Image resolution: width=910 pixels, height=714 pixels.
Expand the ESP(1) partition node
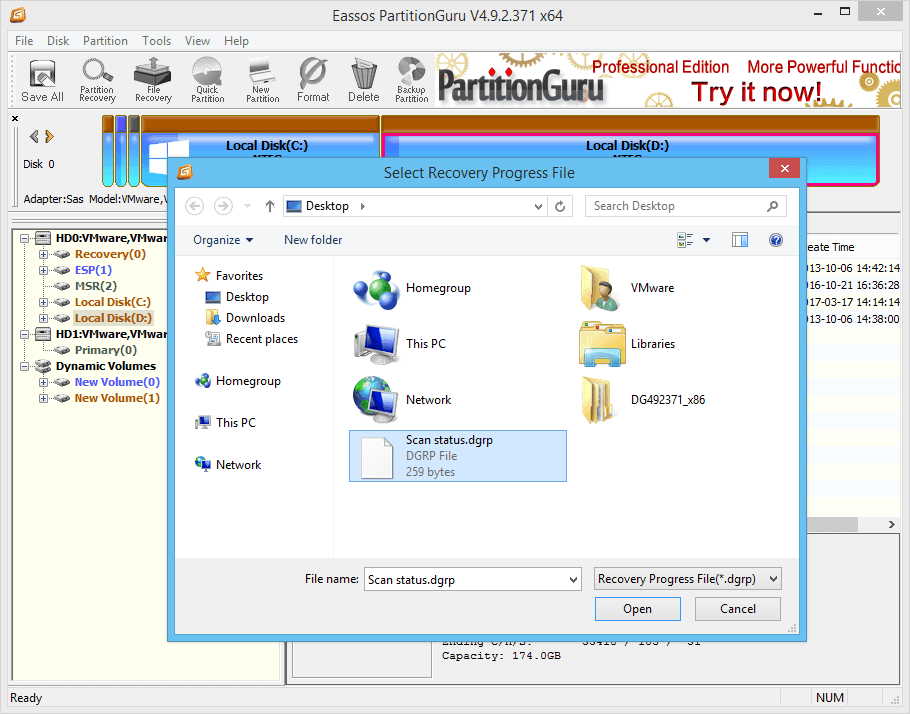[x=44, y=271]
